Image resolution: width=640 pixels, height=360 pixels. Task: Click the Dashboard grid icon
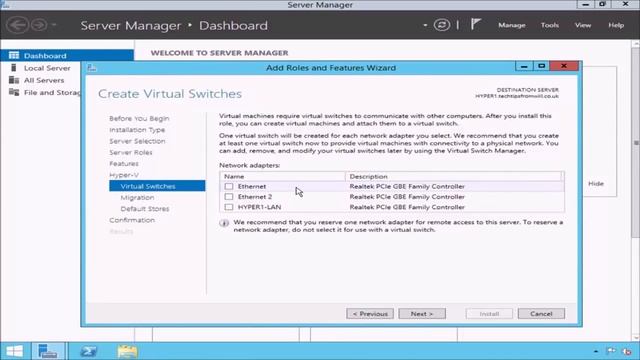(14, 55)
